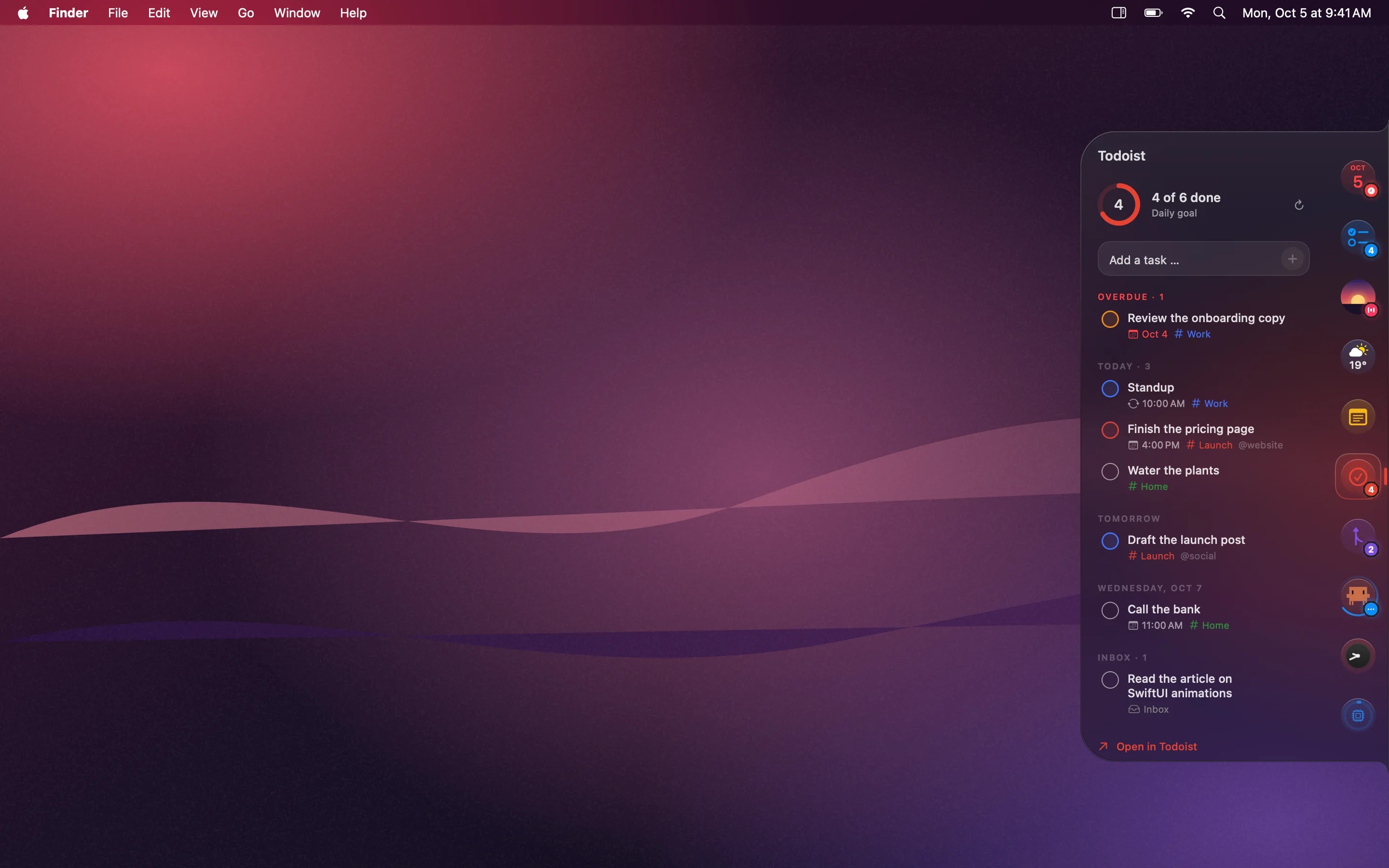
Task: Open the purple merge-arrow widget icon
Action: click(x=1358, y=537)
